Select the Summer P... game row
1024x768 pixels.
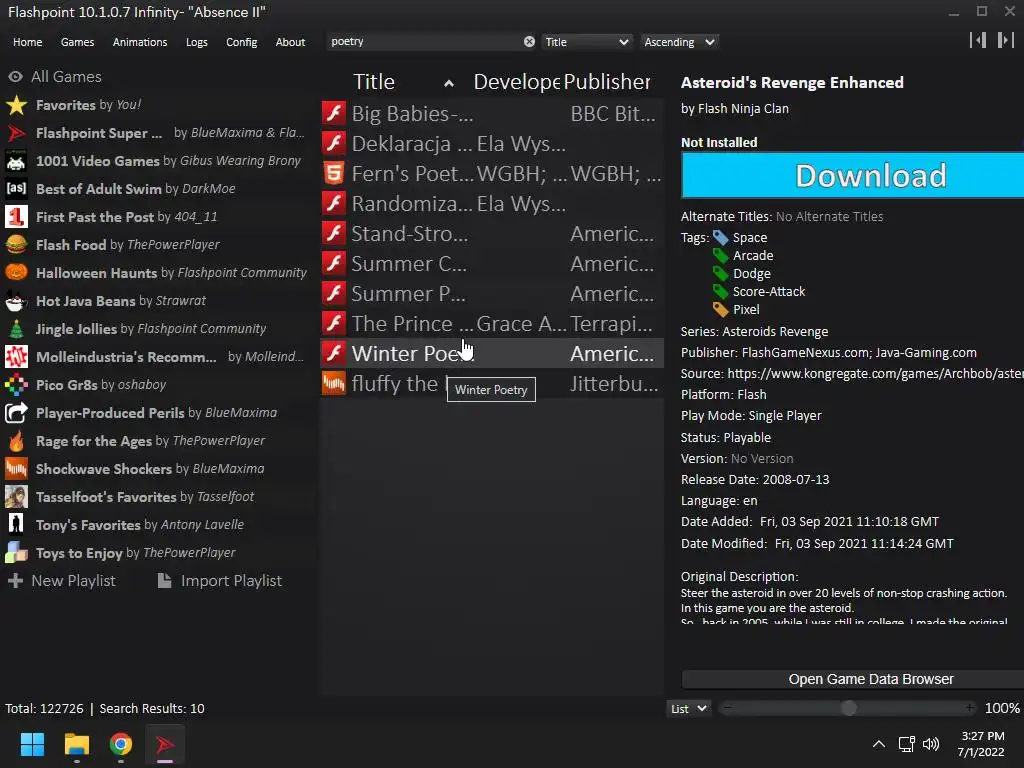point(492,293)
